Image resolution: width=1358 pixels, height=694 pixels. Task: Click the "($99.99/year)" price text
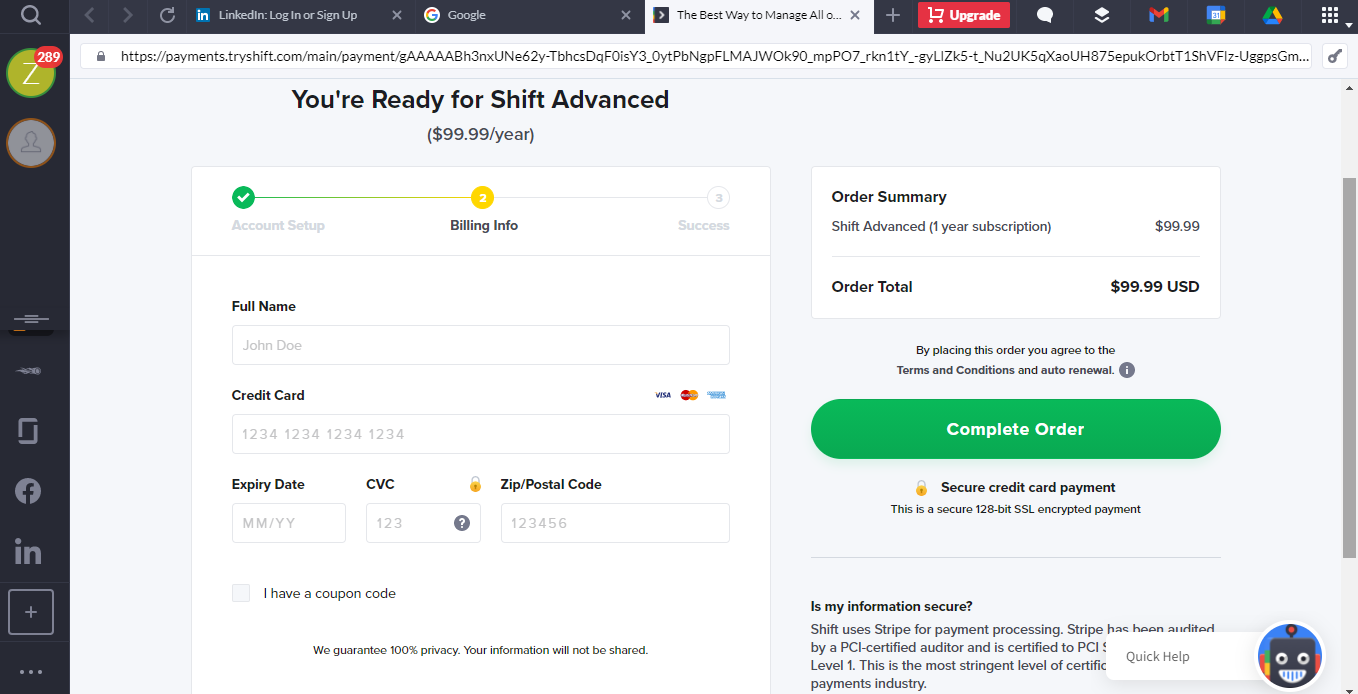click(480, 134)
